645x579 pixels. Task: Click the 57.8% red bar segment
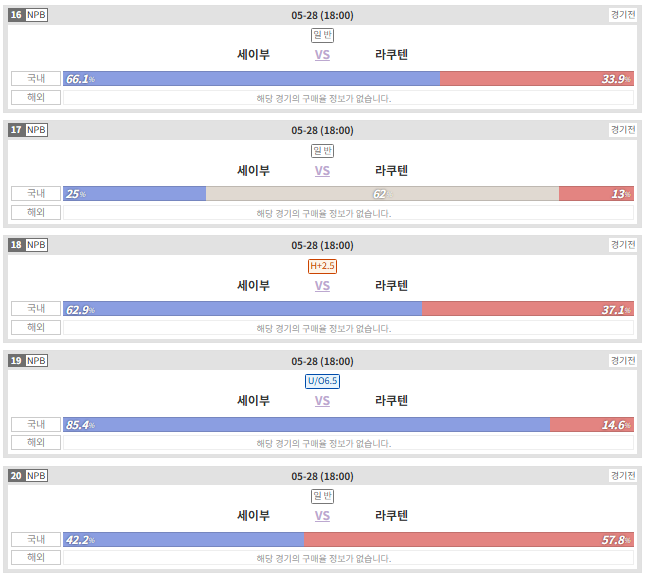point(469,540)
